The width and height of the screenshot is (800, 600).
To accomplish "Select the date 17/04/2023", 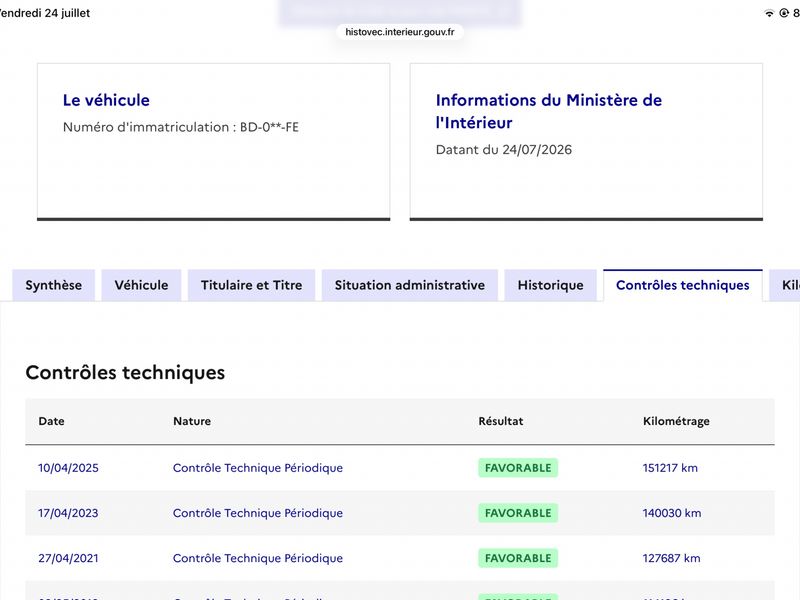I will tap(68, 513).
